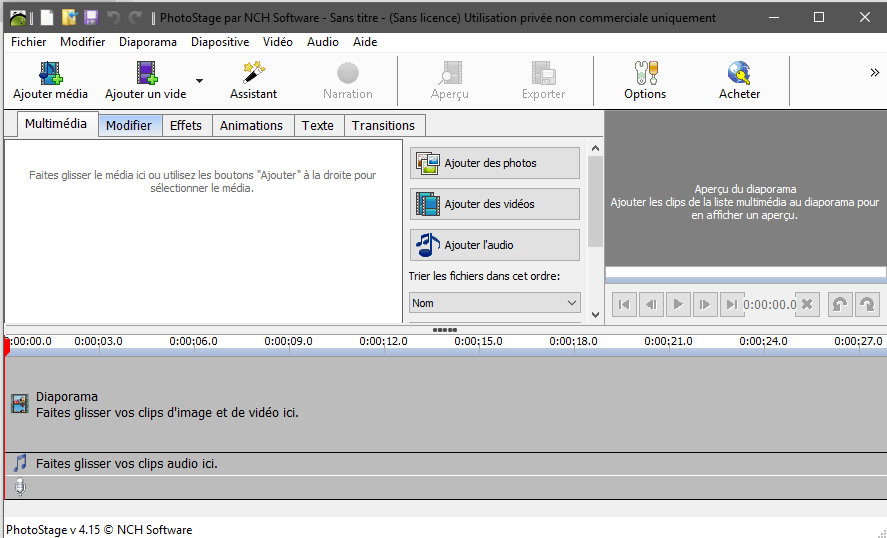Image resolution: width=887 pixels, height=538 pixels.
Task: Switch to the Effets tab
Action: (x=186, y=126)
